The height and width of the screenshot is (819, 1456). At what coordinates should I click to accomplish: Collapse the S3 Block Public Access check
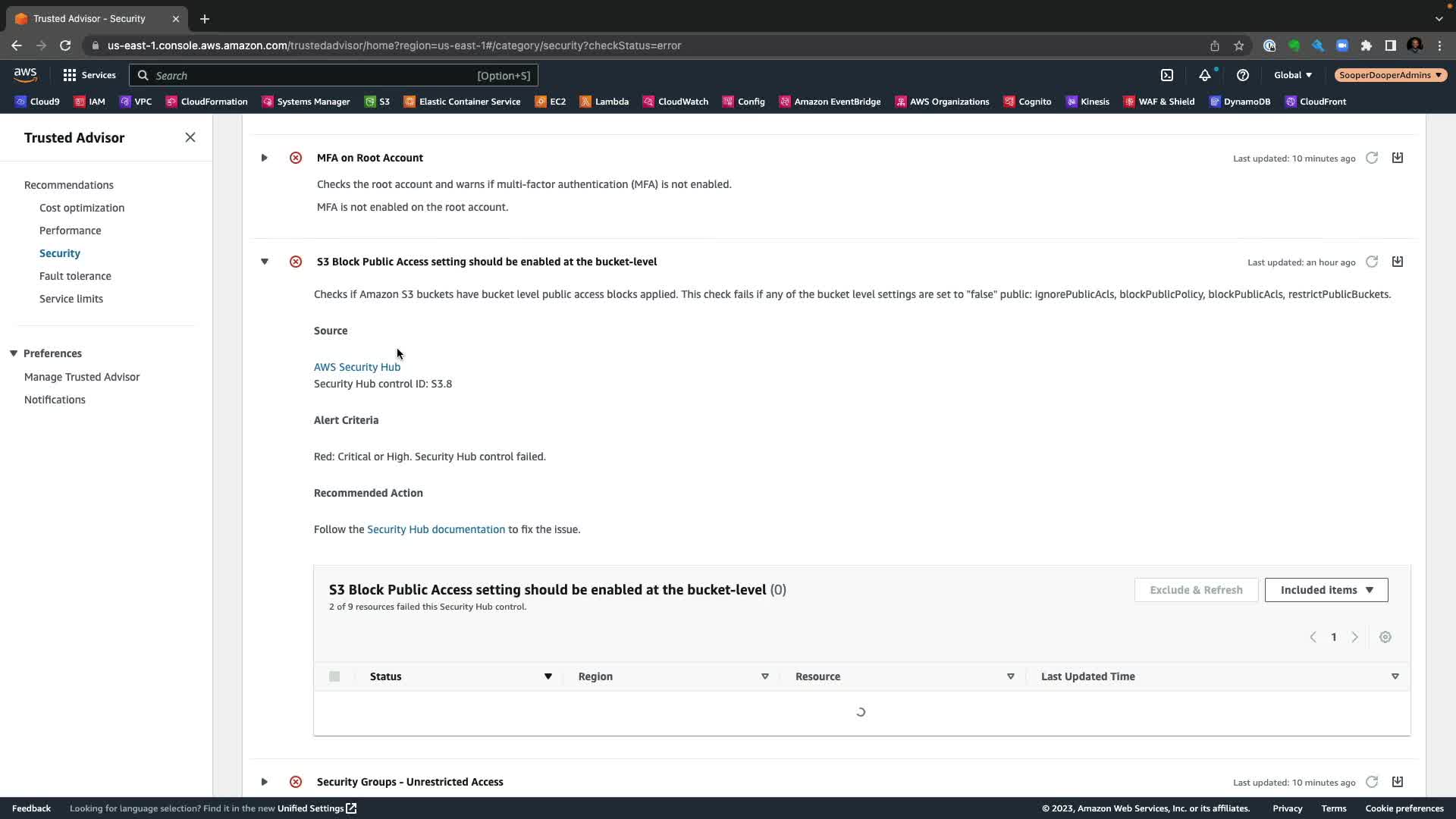[265, 262]
